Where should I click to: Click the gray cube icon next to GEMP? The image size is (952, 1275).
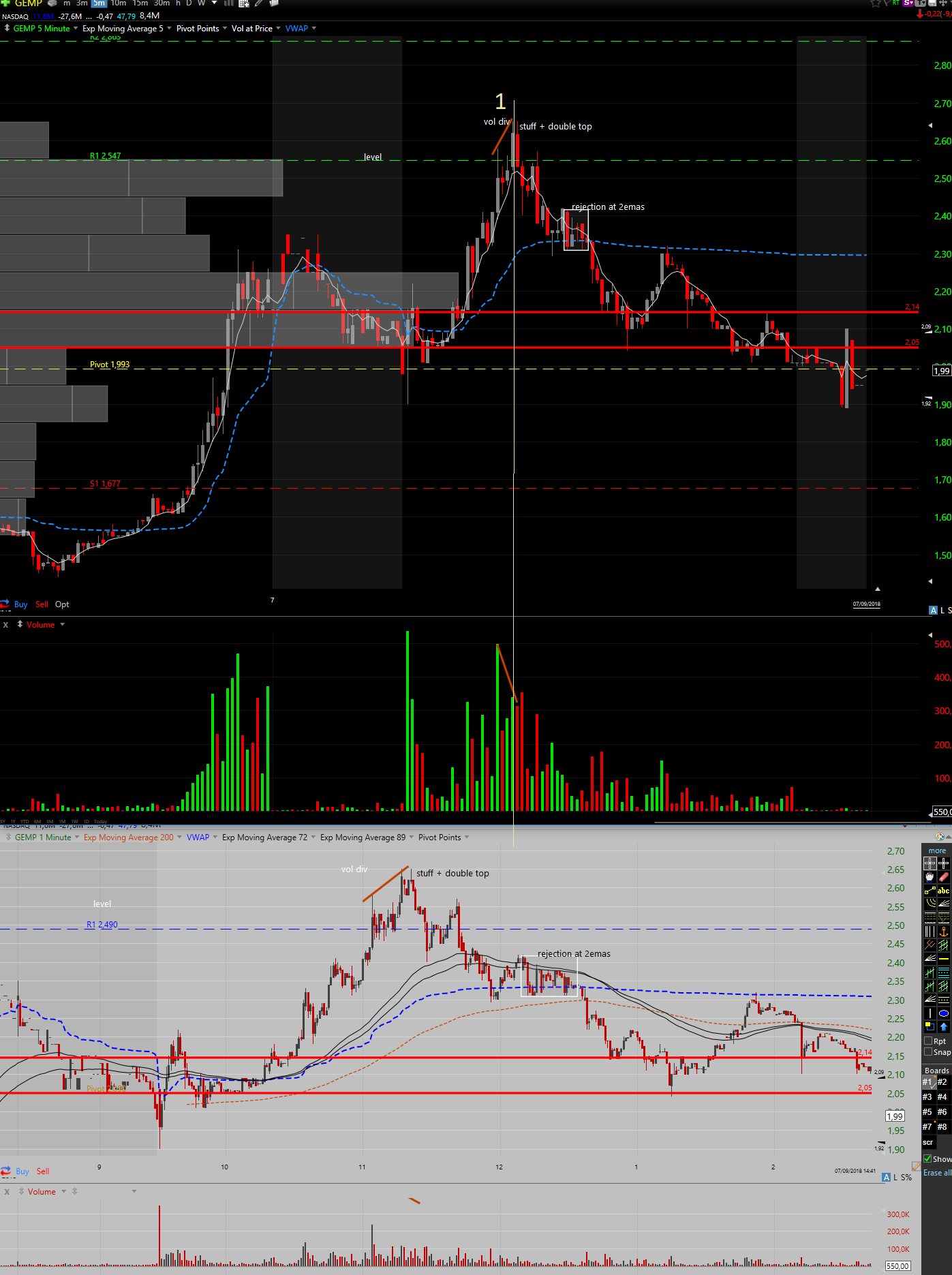(52, 3)
